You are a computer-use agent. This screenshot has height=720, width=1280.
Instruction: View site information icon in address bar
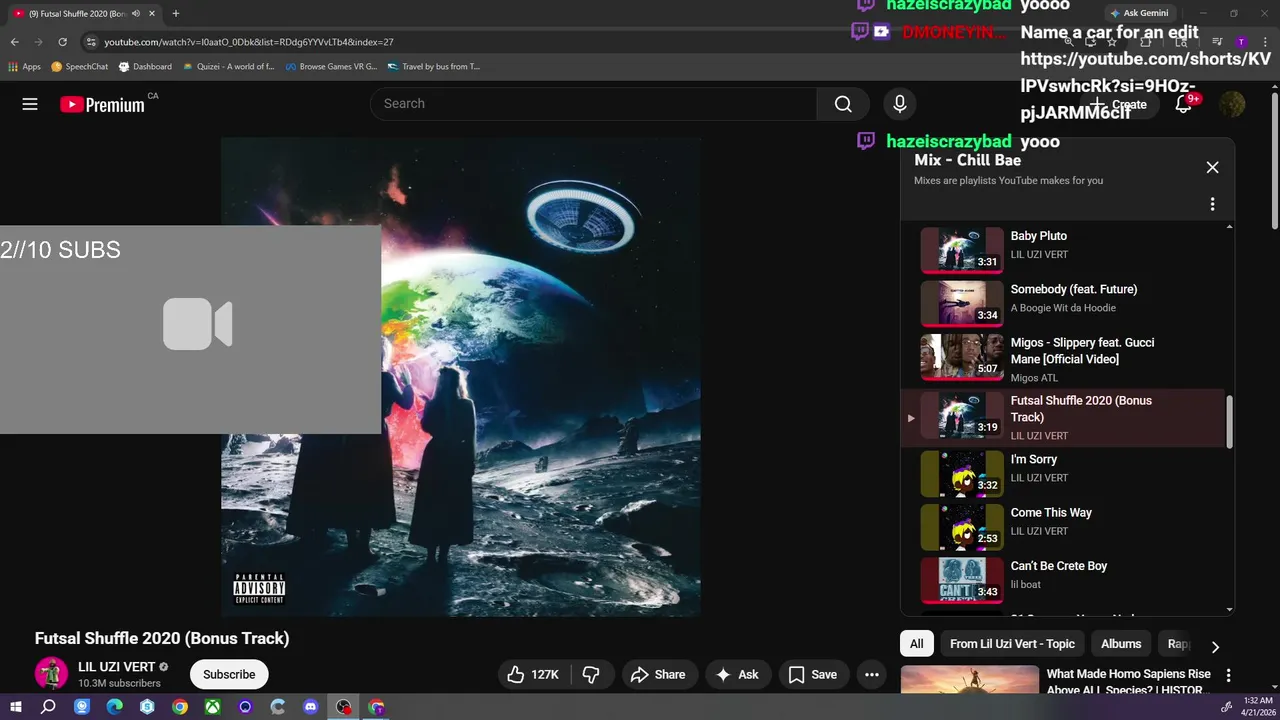[91, 42]
